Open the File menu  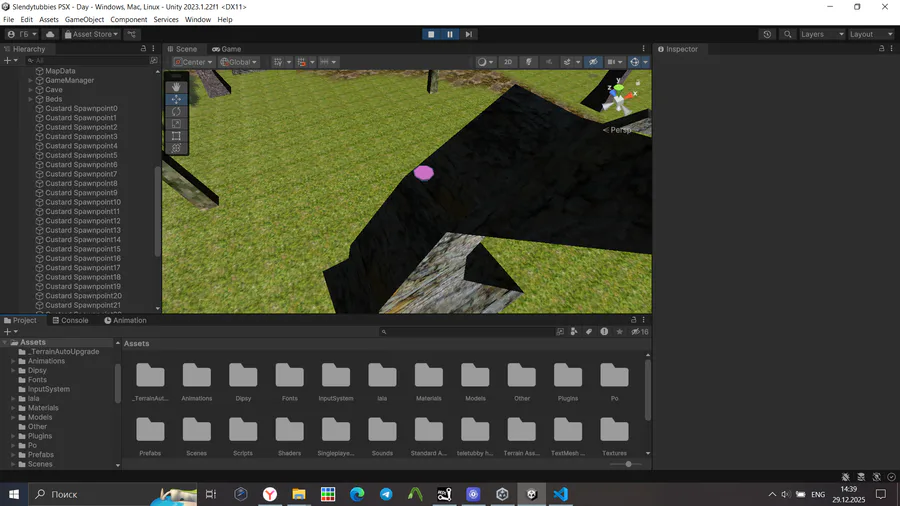(9, 20)
